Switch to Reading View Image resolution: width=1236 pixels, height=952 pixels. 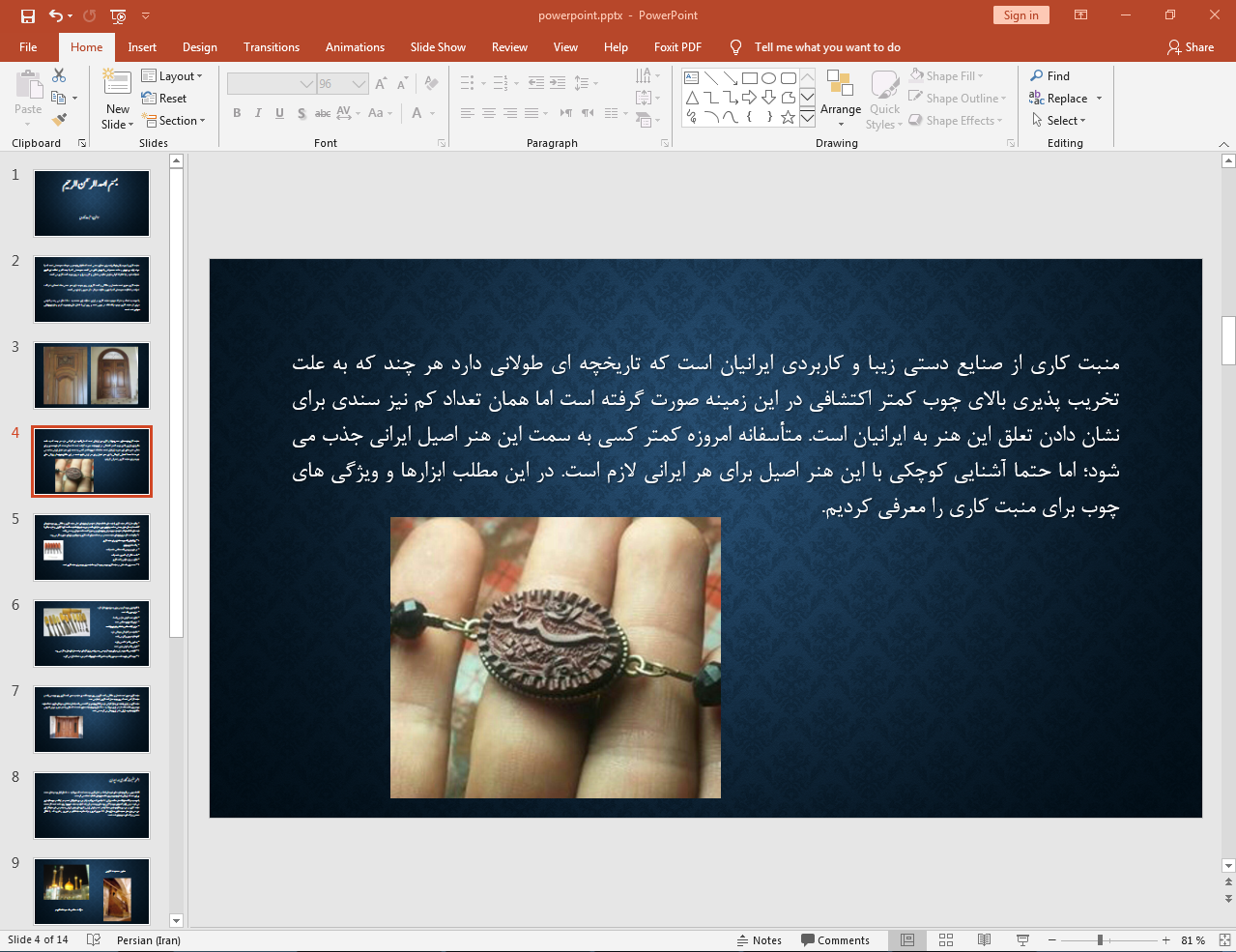coord(984,939)
